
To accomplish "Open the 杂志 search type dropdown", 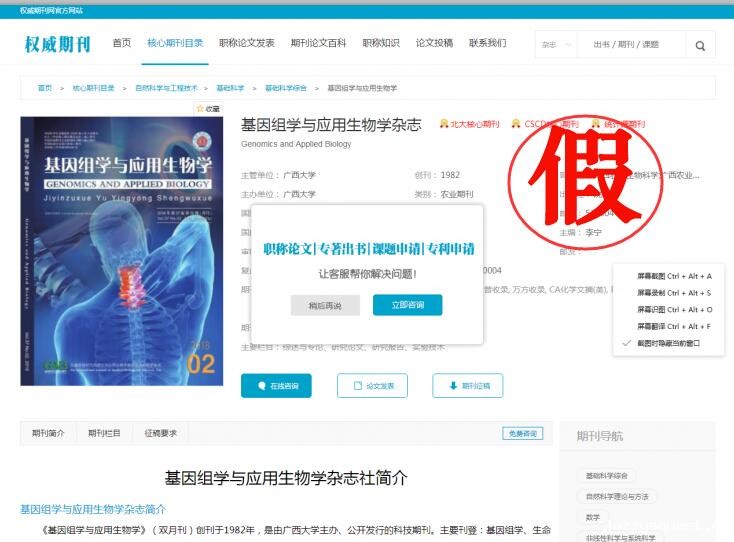I will click(557, 45).
